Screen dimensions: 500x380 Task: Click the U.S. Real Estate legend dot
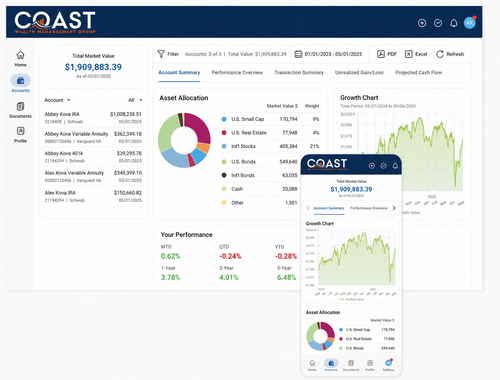(x=224, y=133)
